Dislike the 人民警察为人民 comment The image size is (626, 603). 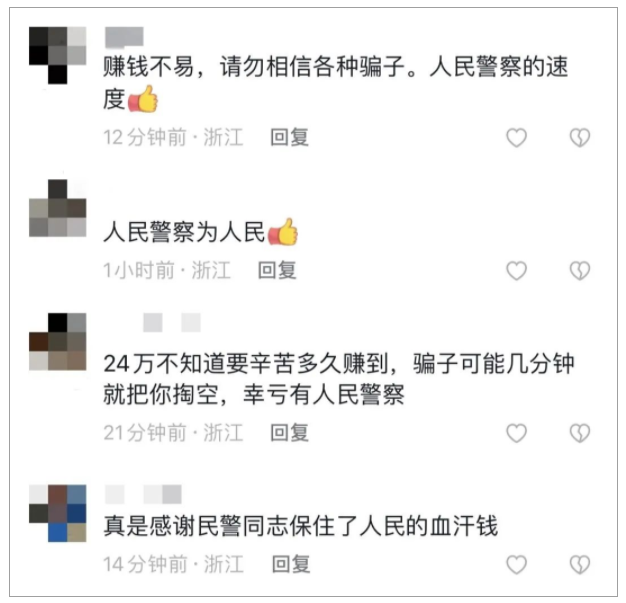(x=579, y=271)
